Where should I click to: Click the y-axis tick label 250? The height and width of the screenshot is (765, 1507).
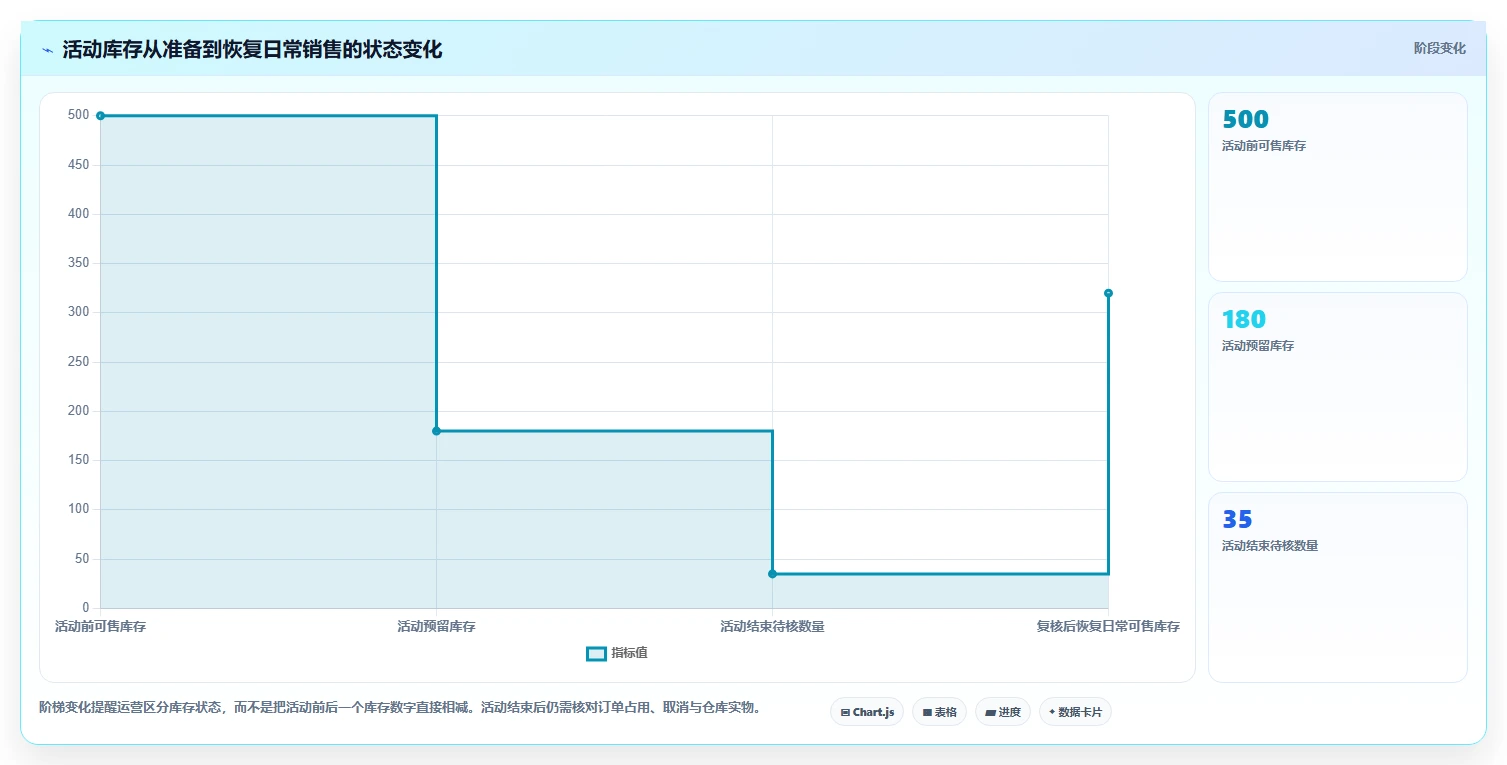coord(79,362)
